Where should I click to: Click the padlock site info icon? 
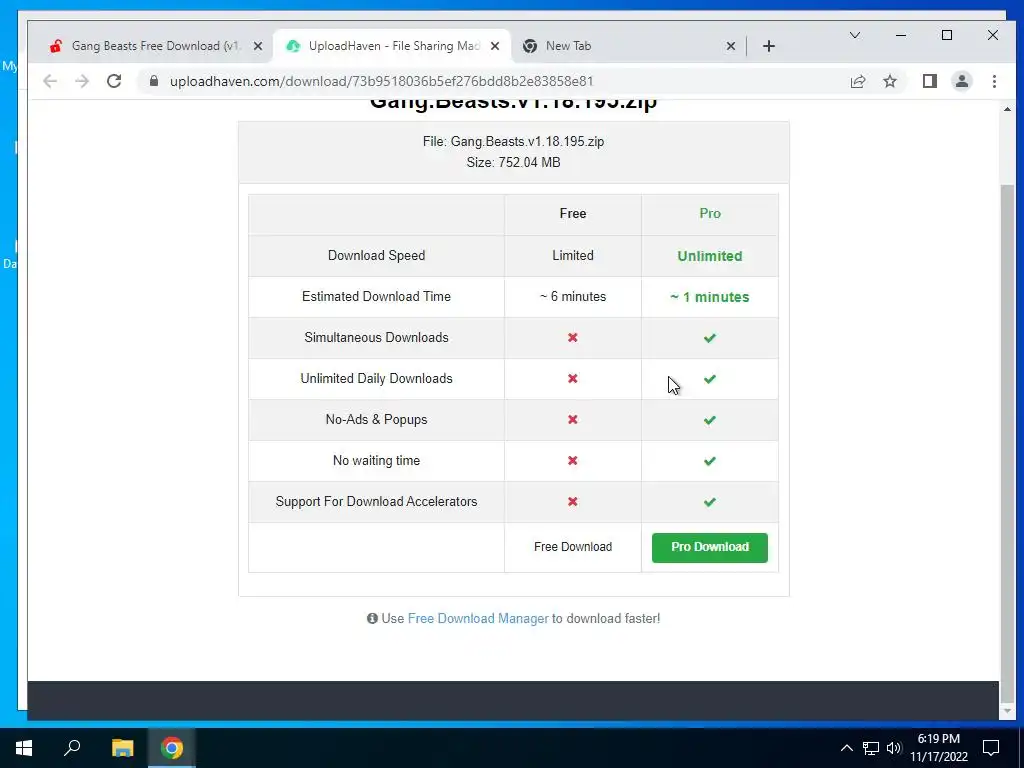[x=154, y=81]
